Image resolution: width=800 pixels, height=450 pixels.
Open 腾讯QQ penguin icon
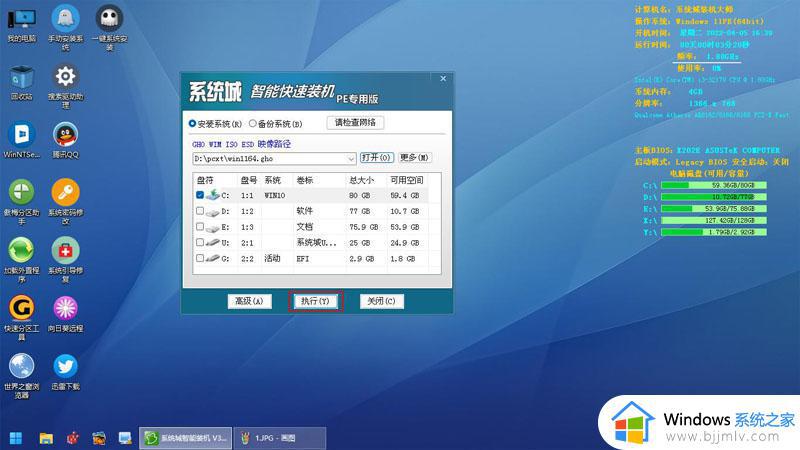(x=65, y=140)
